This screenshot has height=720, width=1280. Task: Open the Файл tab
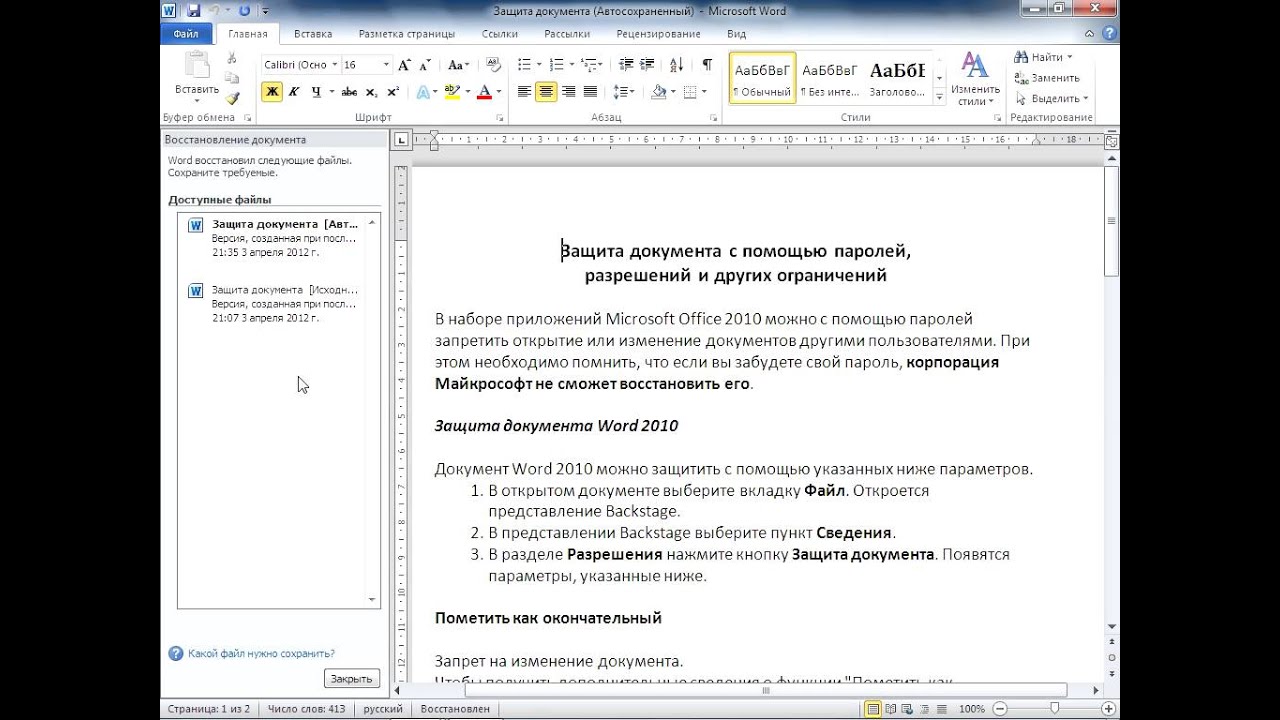pos(186,33)
